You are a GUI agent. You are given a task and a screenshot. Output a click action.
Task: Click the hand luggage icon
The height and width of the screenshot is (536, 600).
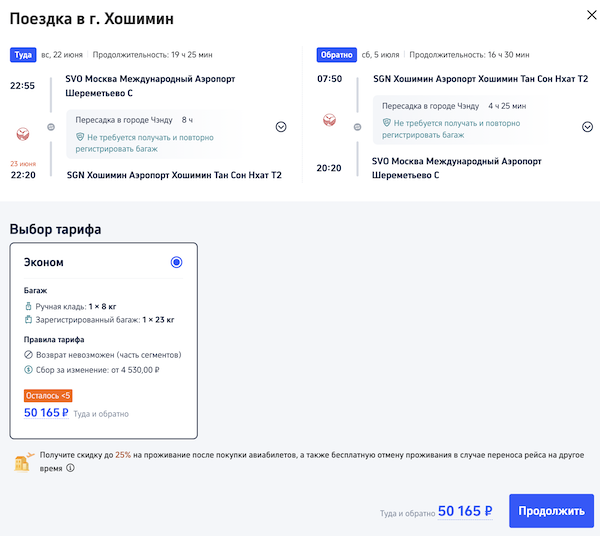pyautogui.click(x=28, y=305)
